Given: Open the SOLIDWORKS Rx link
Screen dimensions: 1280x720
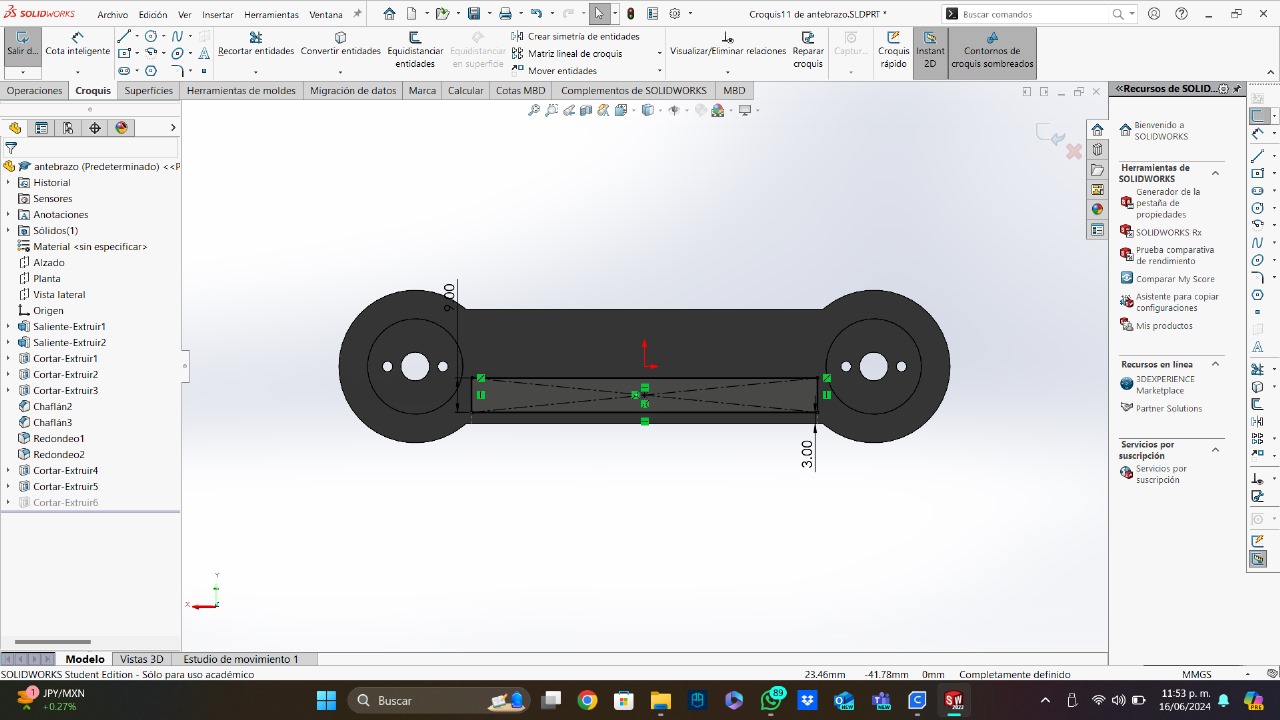Looking at the screenshot, I should [1160, 232].
